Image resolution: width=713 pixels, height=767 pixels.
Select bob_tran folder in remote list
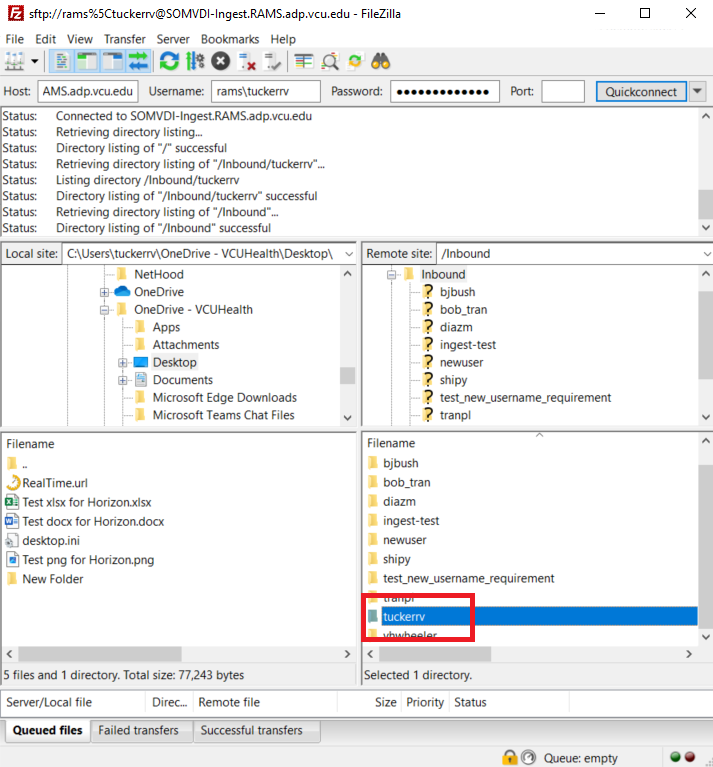pyautogui.click(x=406, y=482)
